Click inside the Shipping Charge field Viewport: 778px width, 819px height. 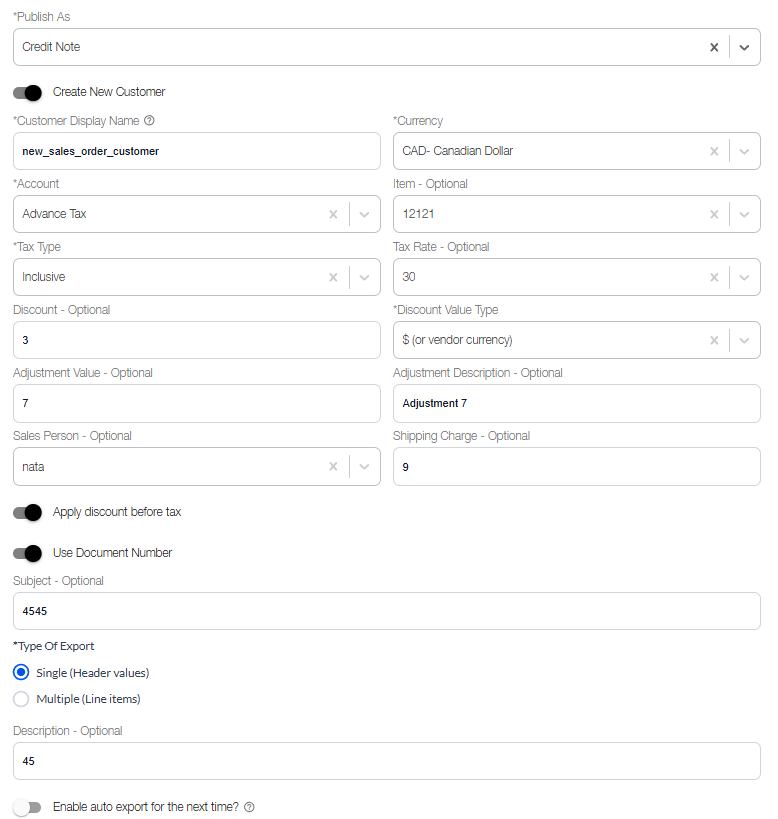point(575,466)
